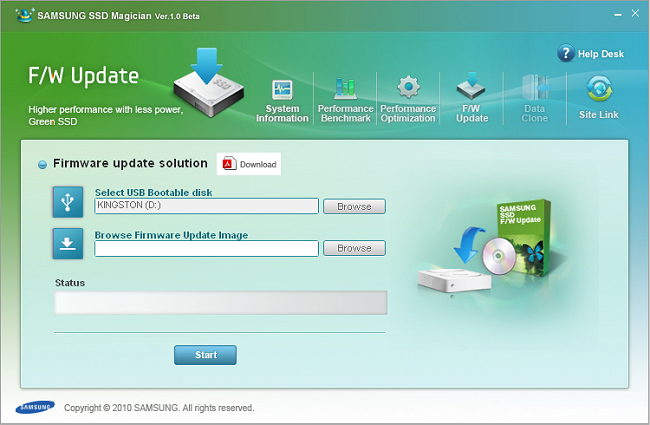Image resolution: width=650 pixels, height=425 pixels.
Task: Click the firmware download arrow icon
Action: [x=68, y=243]
